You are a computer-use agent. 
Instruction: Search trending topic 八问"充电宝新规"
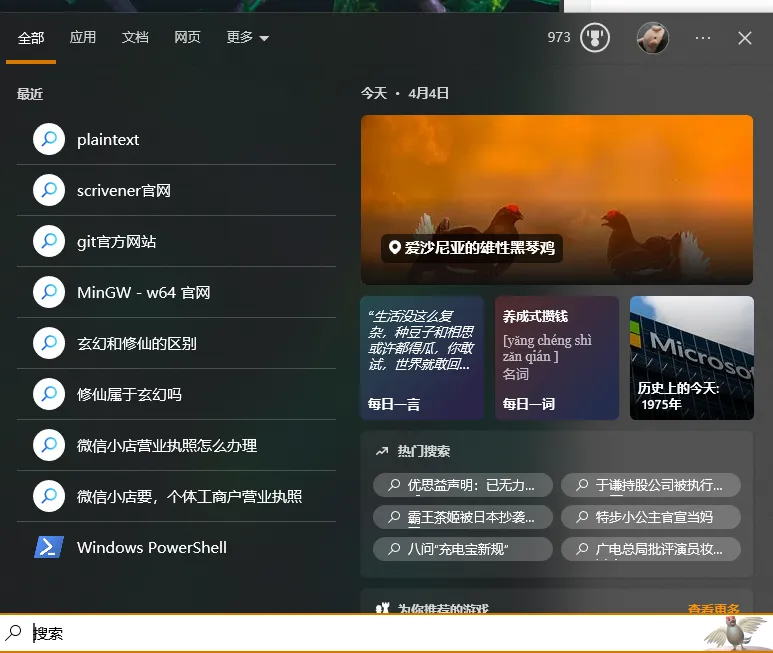[462, 549]
